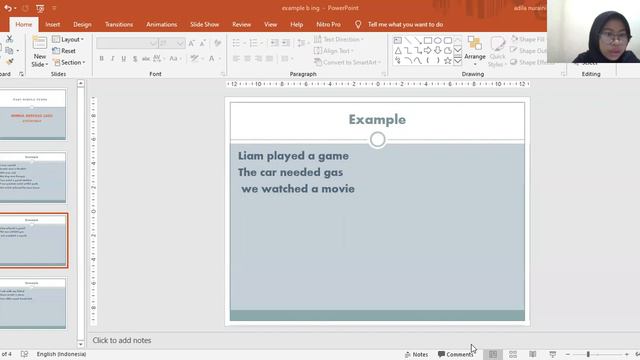This screenshot has width=640, height=360.
Task: Toggle Align Left paragraph alignment
Action: click(236, 59)
